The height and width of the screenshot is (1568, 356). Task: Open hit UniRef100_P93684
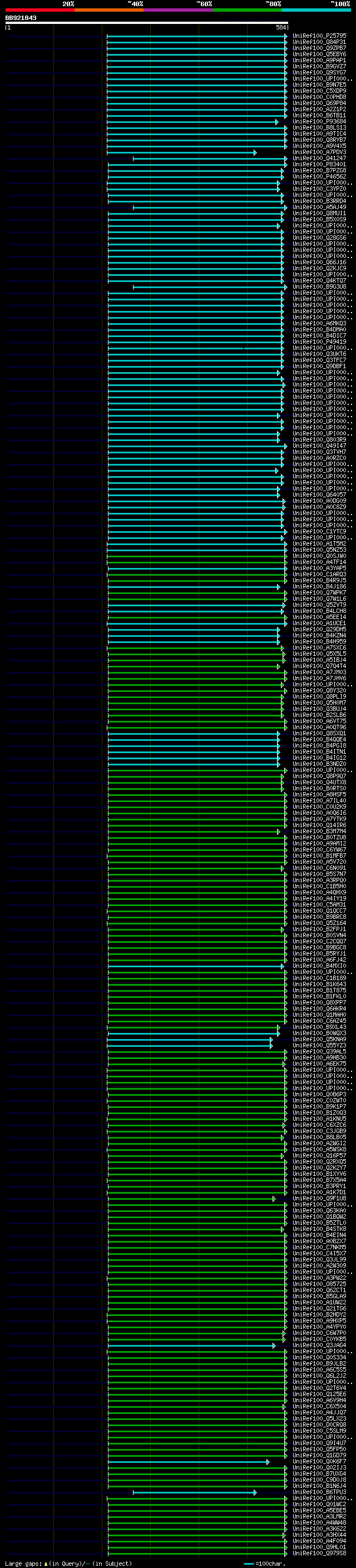pyautogui.click(x=319, y=122)
